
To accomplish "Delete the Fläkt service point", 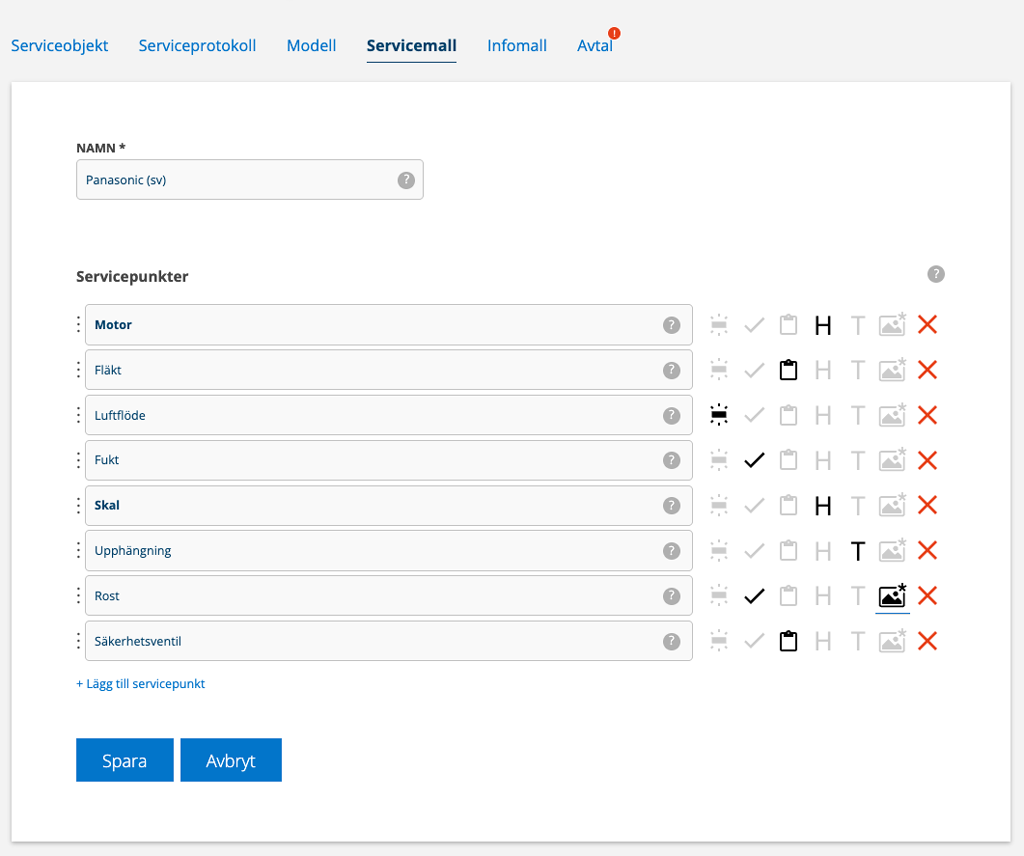I will 927,370.
